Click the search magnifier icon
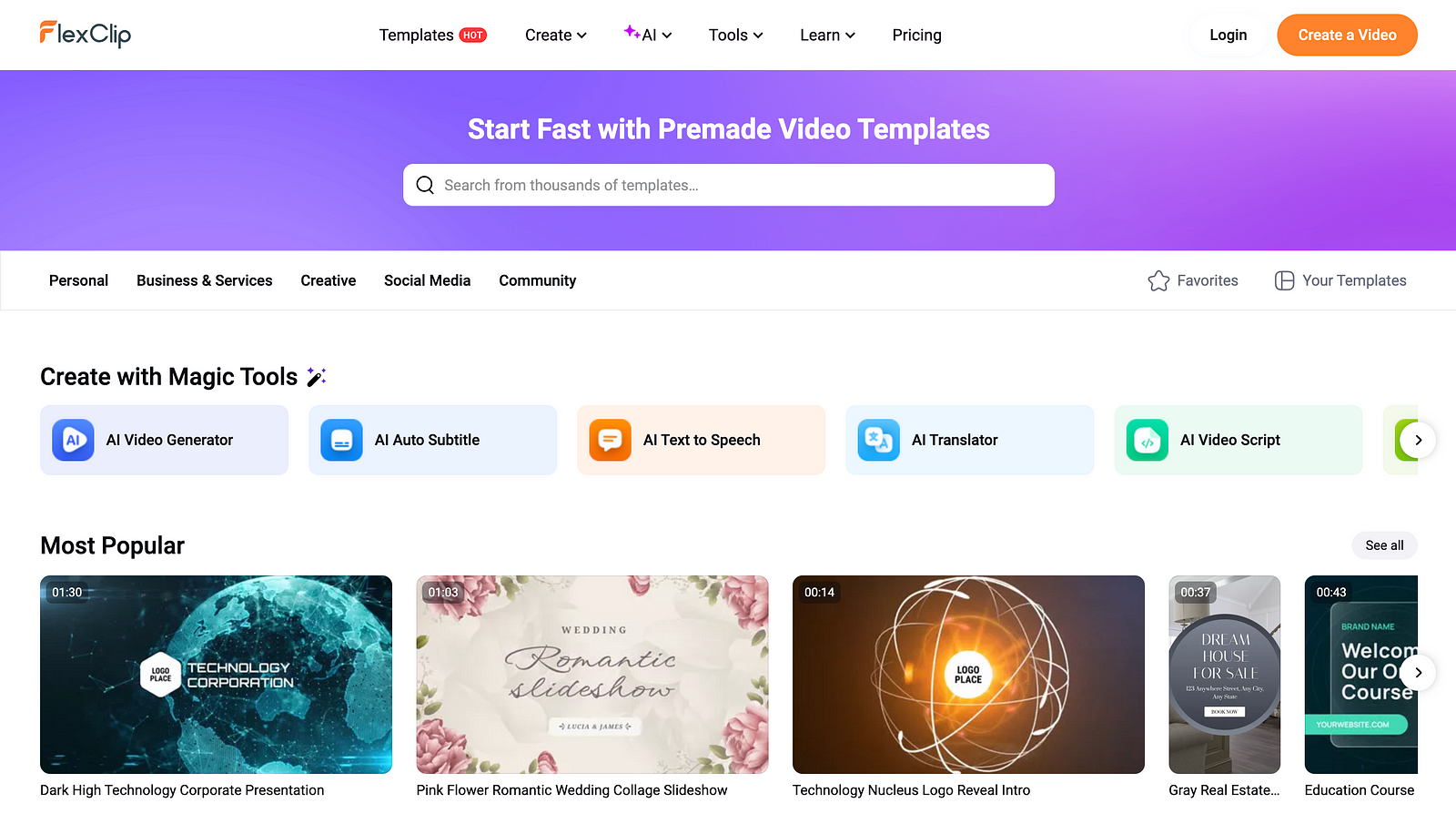Image resolution: width=1456 pixels, height=834 pixels. coord(425,185)
